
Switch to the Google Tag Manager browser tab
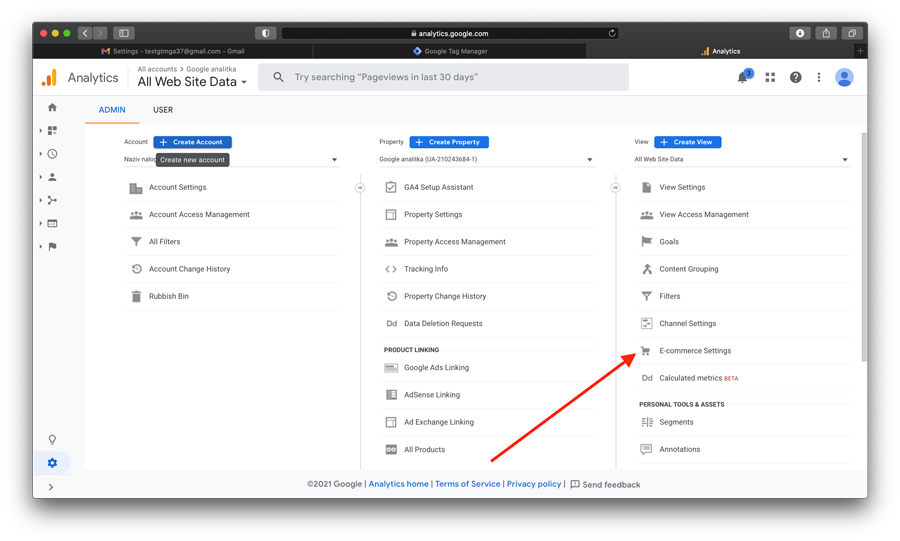coord(450,51)
